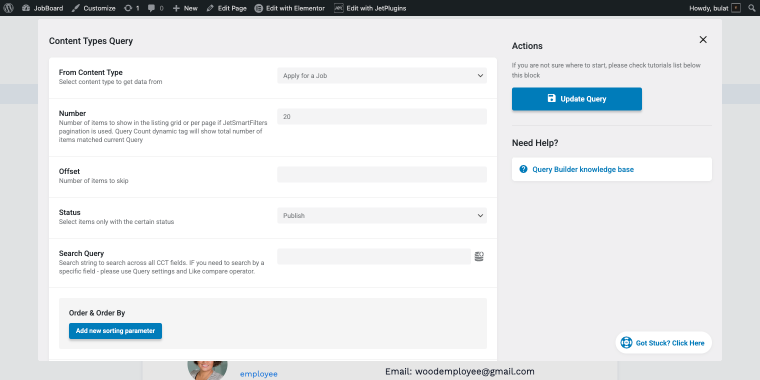Click the dynamic data icon beside Search Query

pyautogui.click(x=479, y=256)
